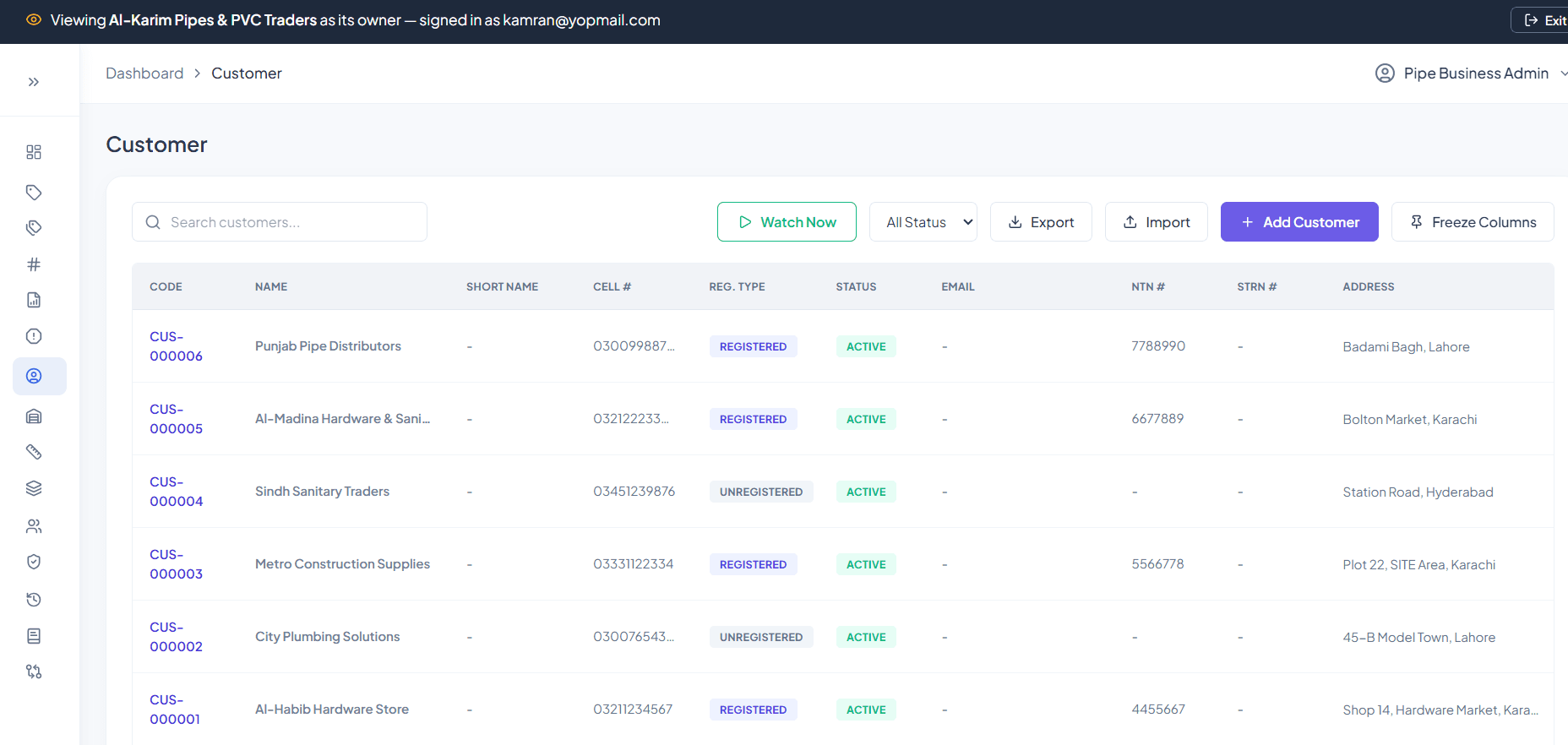The height and width of the screenshot is (745, 1568).
Task: Click ACTIVE badge for Metro Construction Supplies
Action: click(x=866, y=564)
